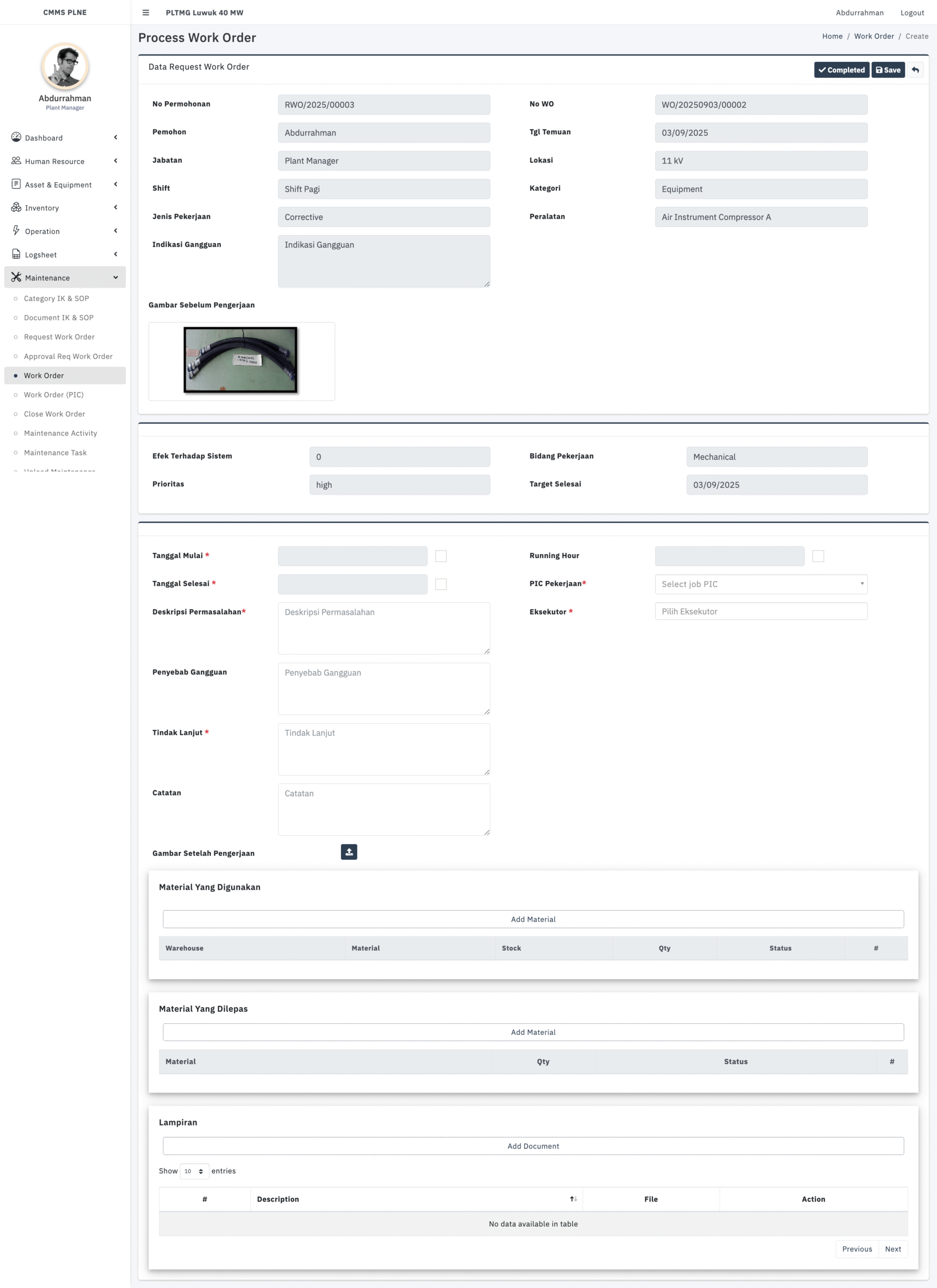The height and width of the screenshot is (1288, 937).
Task: Click the Human Resource people icon
Action: point(16,160)
